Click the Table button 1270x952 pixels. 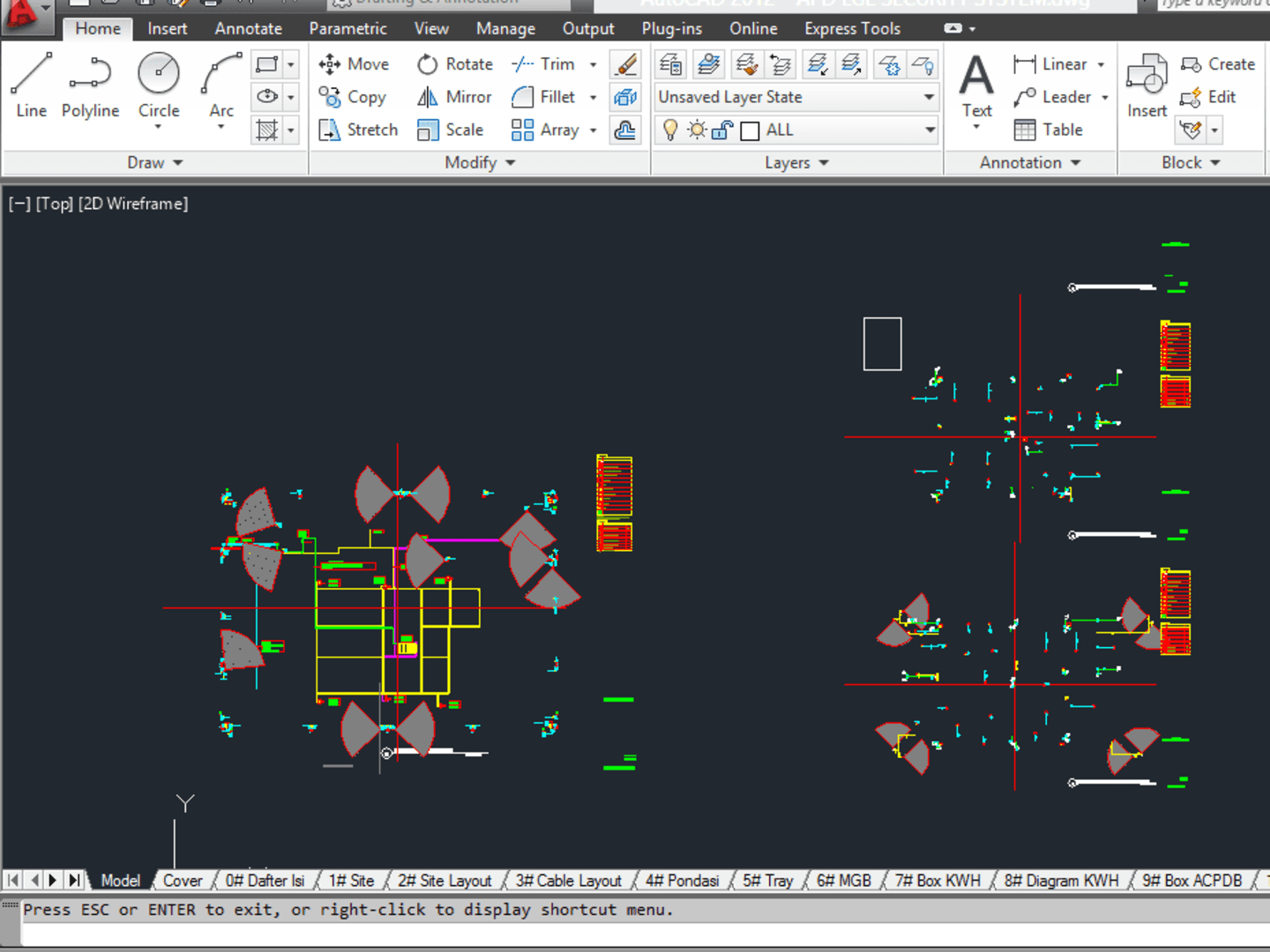point(1048,130)
